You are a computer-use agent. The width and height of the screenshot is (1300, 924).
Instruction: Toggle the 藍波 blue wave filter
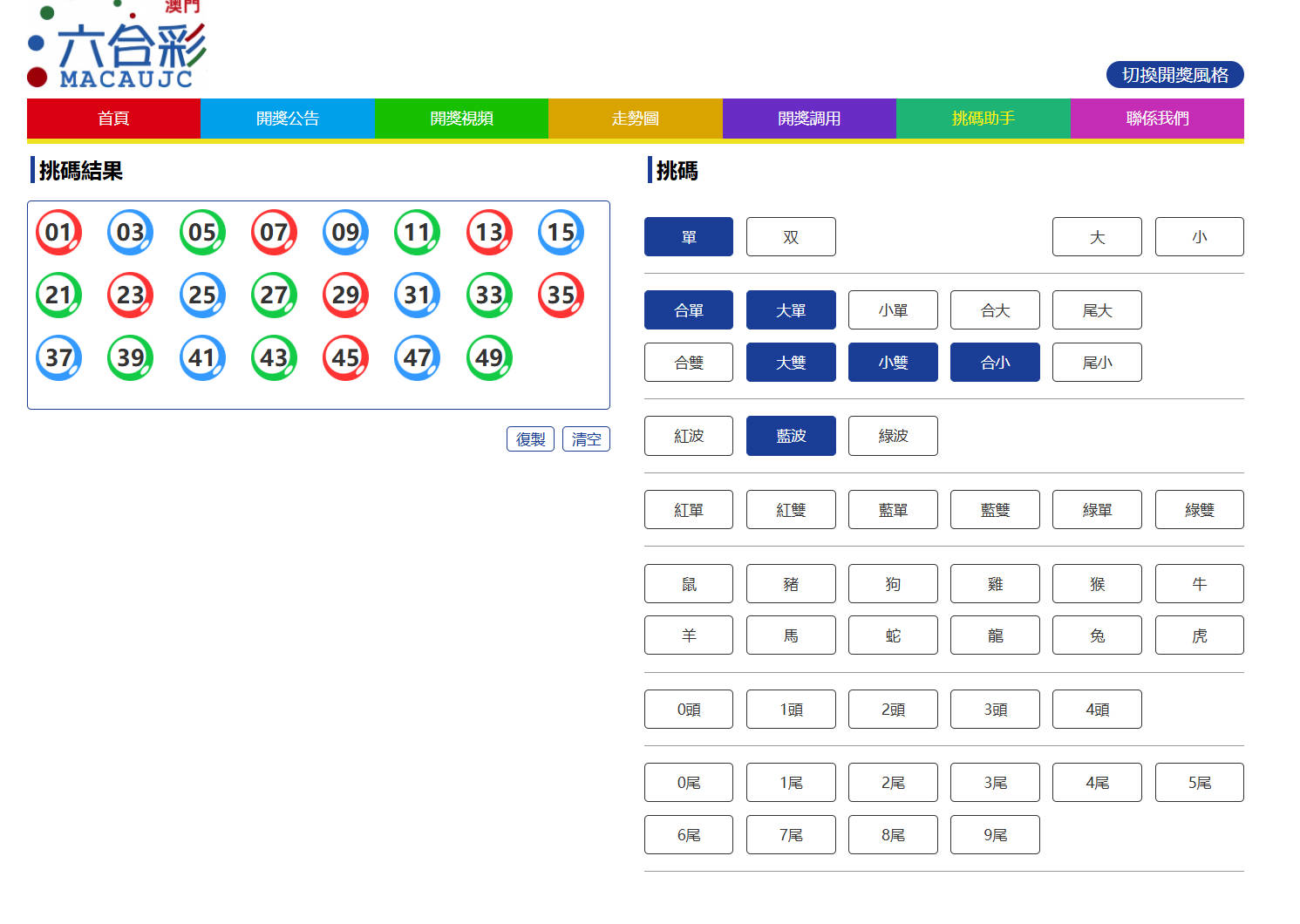tap(790, 436)
